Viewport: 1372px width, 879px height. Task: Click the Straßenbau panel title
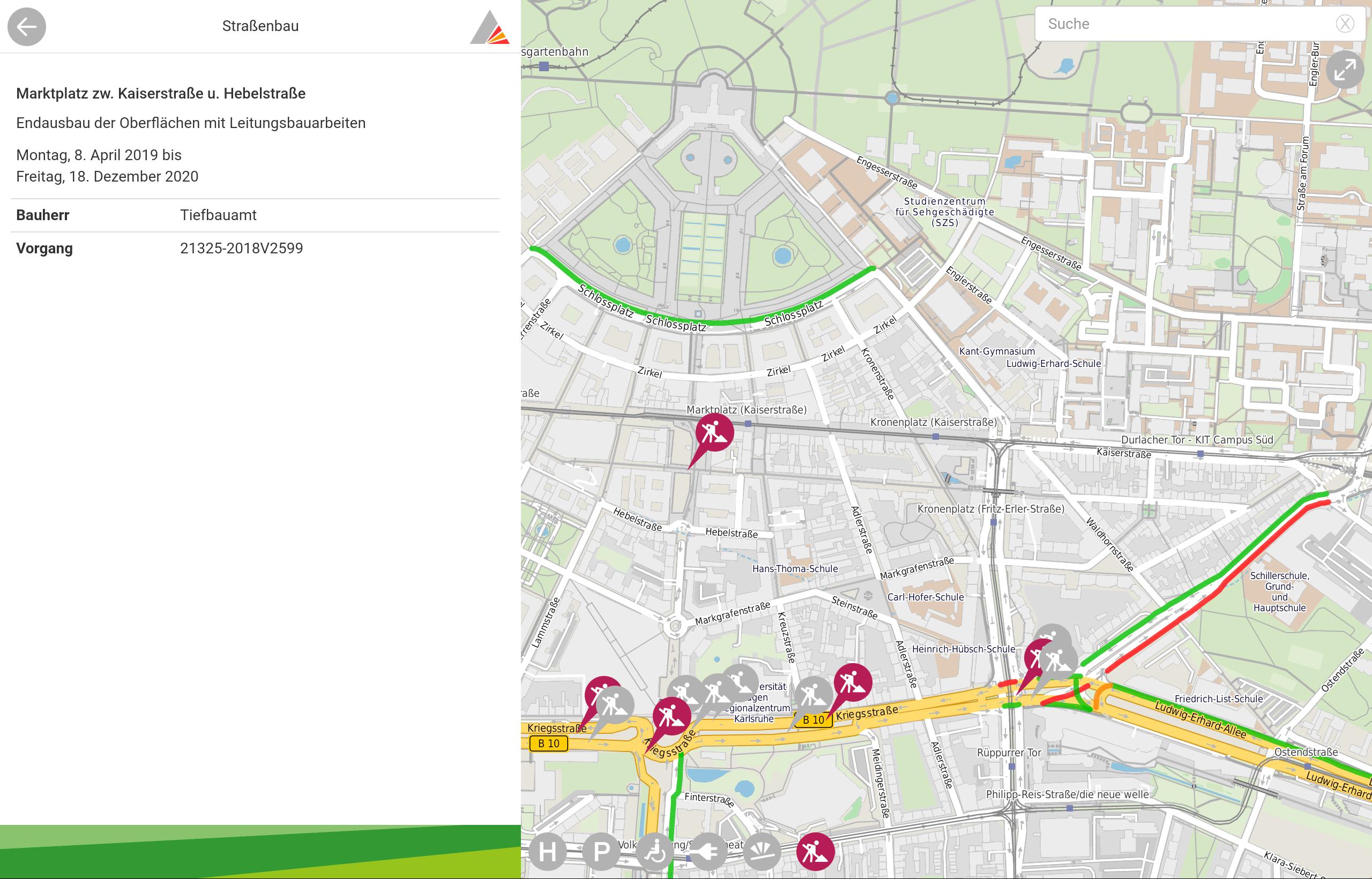[260, 26]
